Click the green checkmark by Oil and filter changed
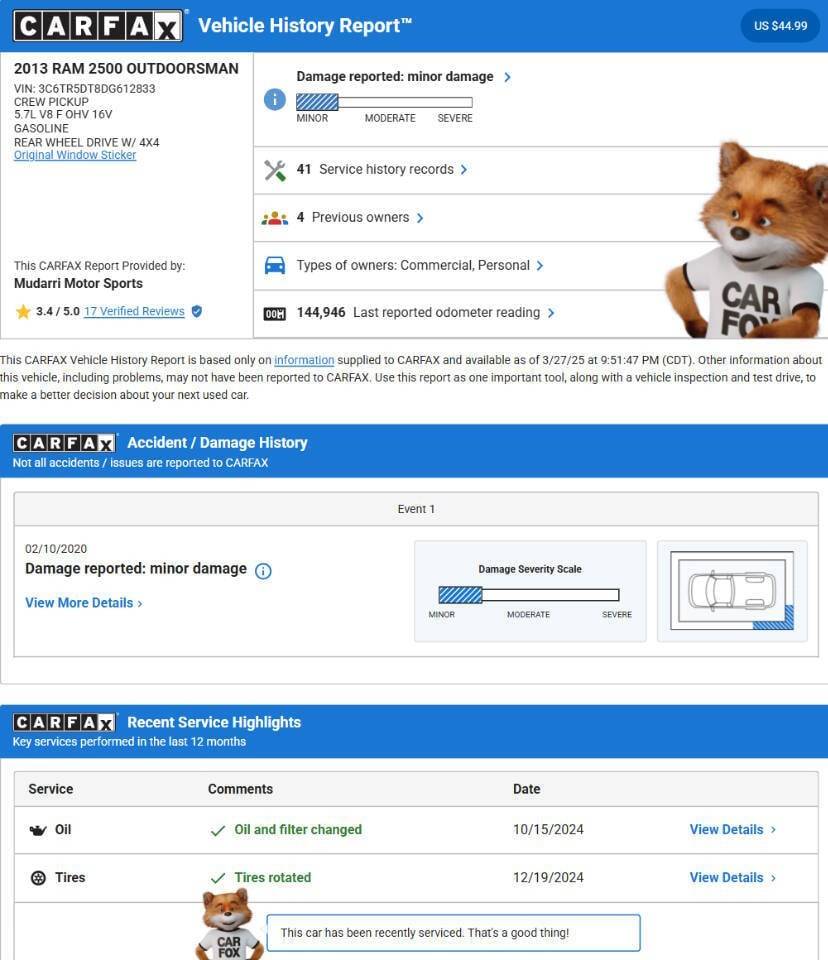 click(217, 830)
